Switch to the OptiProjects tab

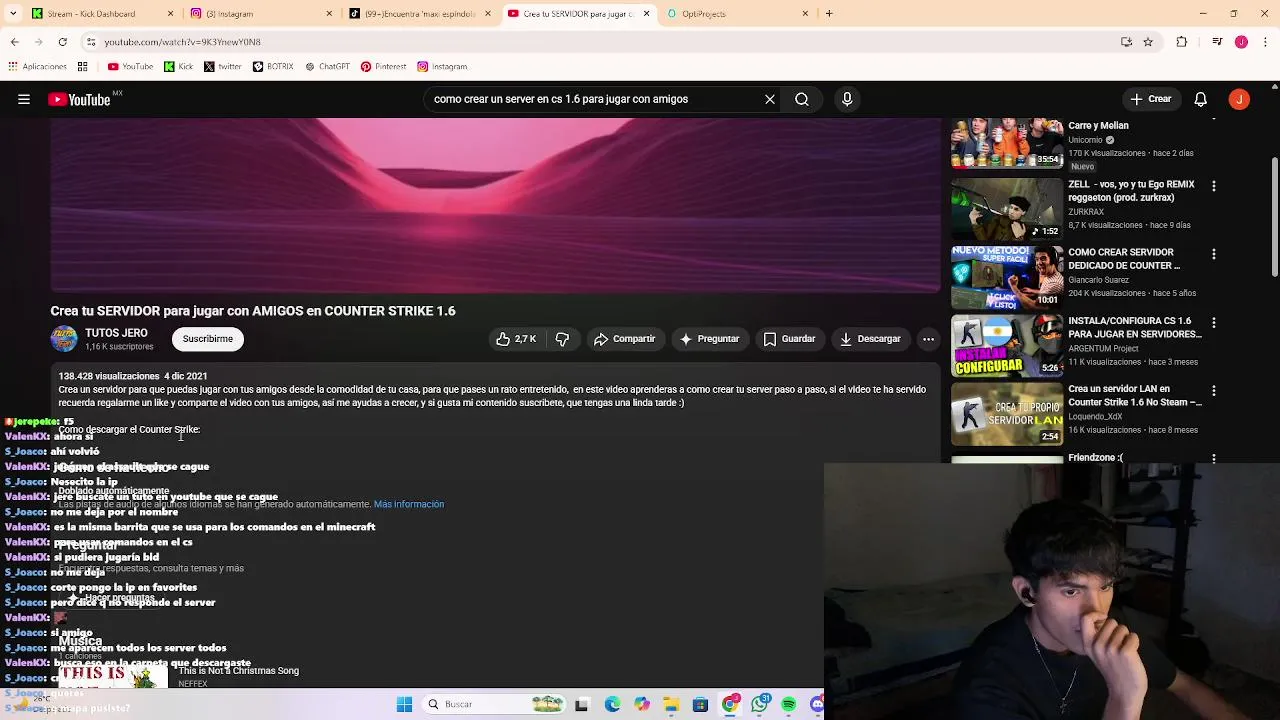click(x=738, y=14)
